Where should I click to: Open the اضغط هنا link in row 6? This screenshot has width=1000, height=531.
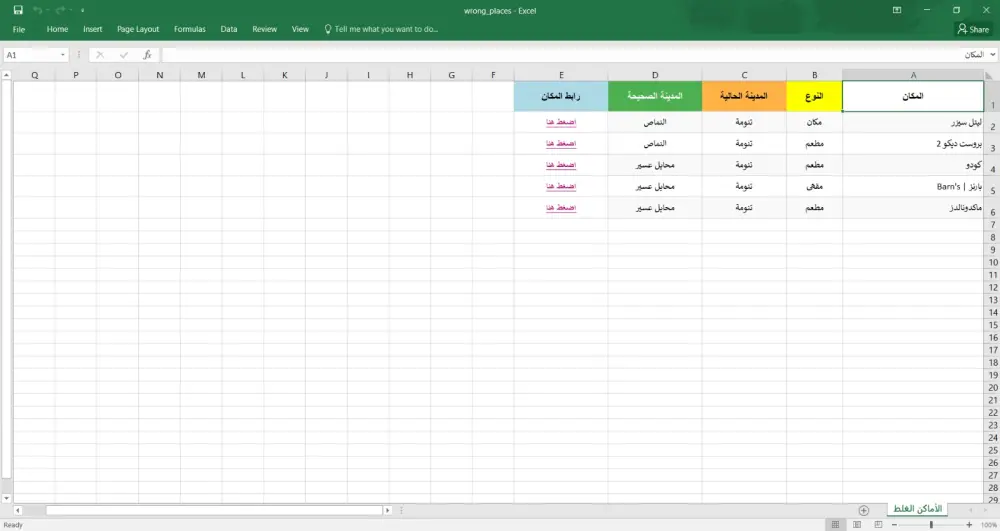pyautogui.click(x=561, y=208)
